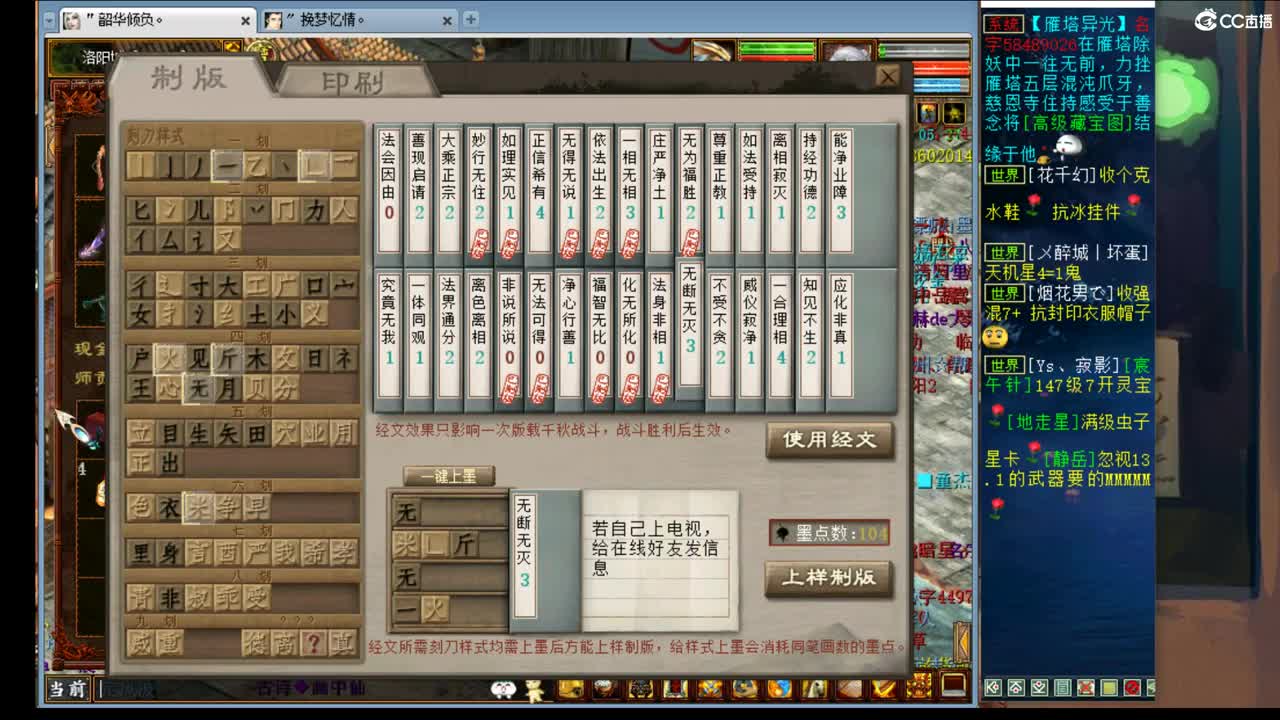Pick the 如法受持 scripture slip
This screenshot has width=1280, height=720.
(x=750, y=190)
